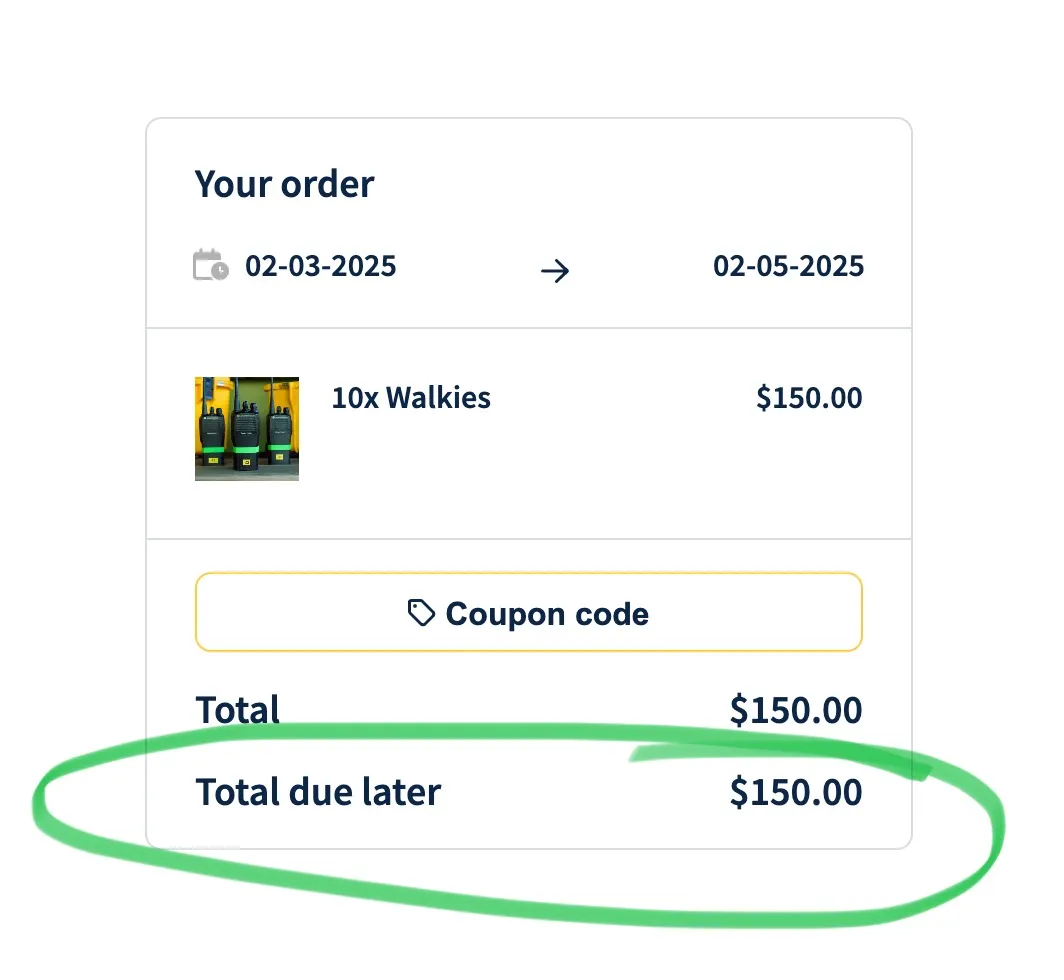Select end date 02-05-2025
This screenshot has width=1064, height=980.
click(788, 266)
